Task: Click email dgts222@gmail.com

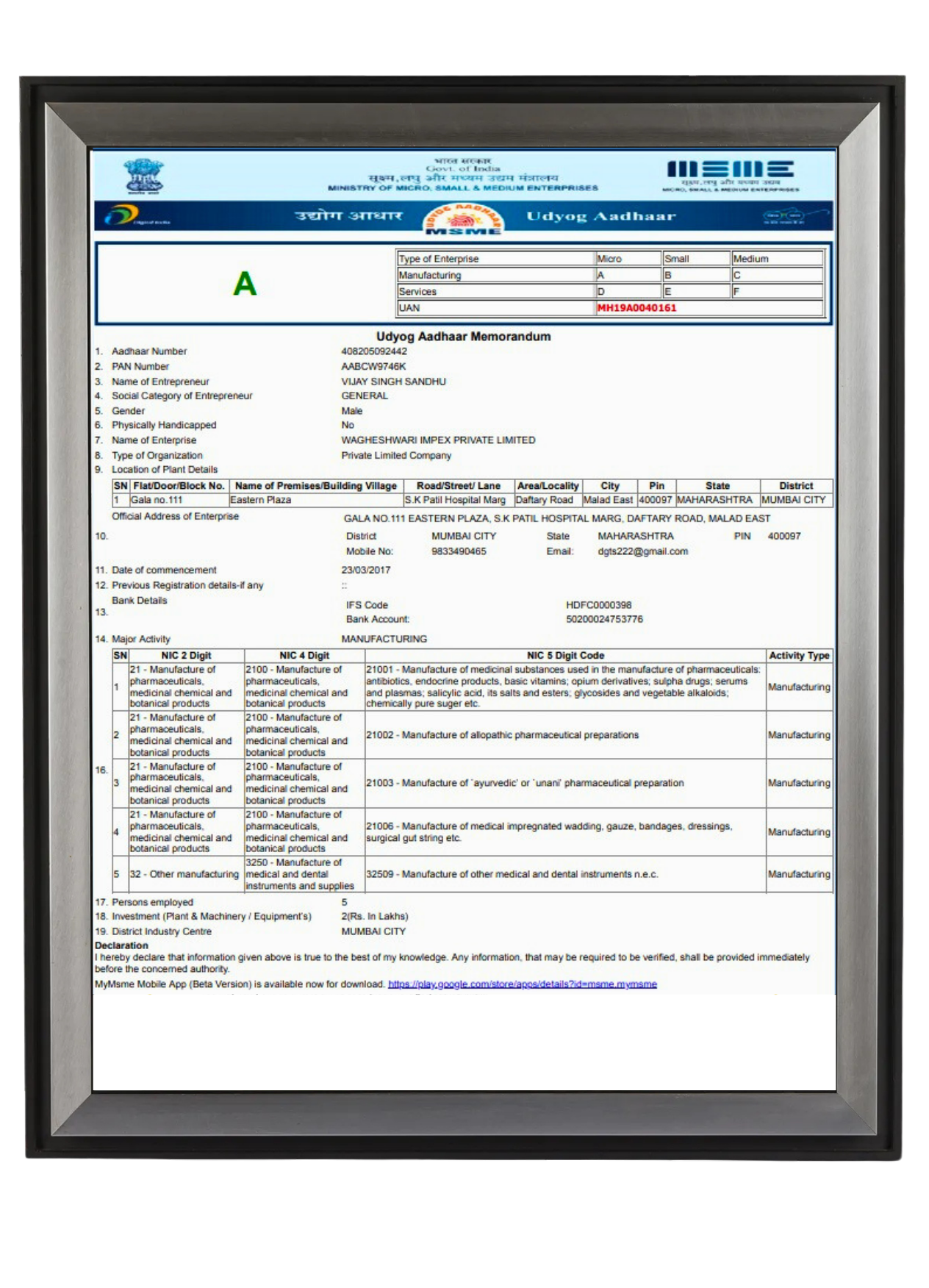Action: click(x=643, y=551)
